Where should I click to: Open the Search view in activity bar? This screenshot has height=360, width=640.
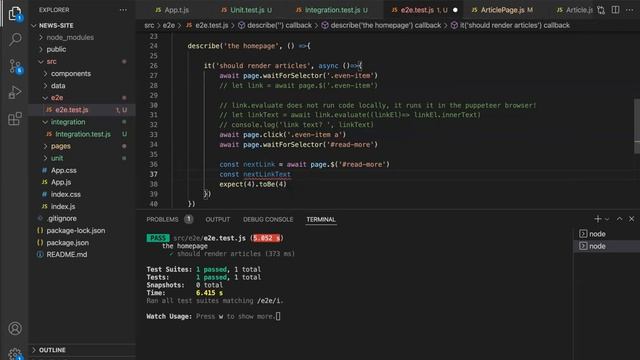click(15, 40)
